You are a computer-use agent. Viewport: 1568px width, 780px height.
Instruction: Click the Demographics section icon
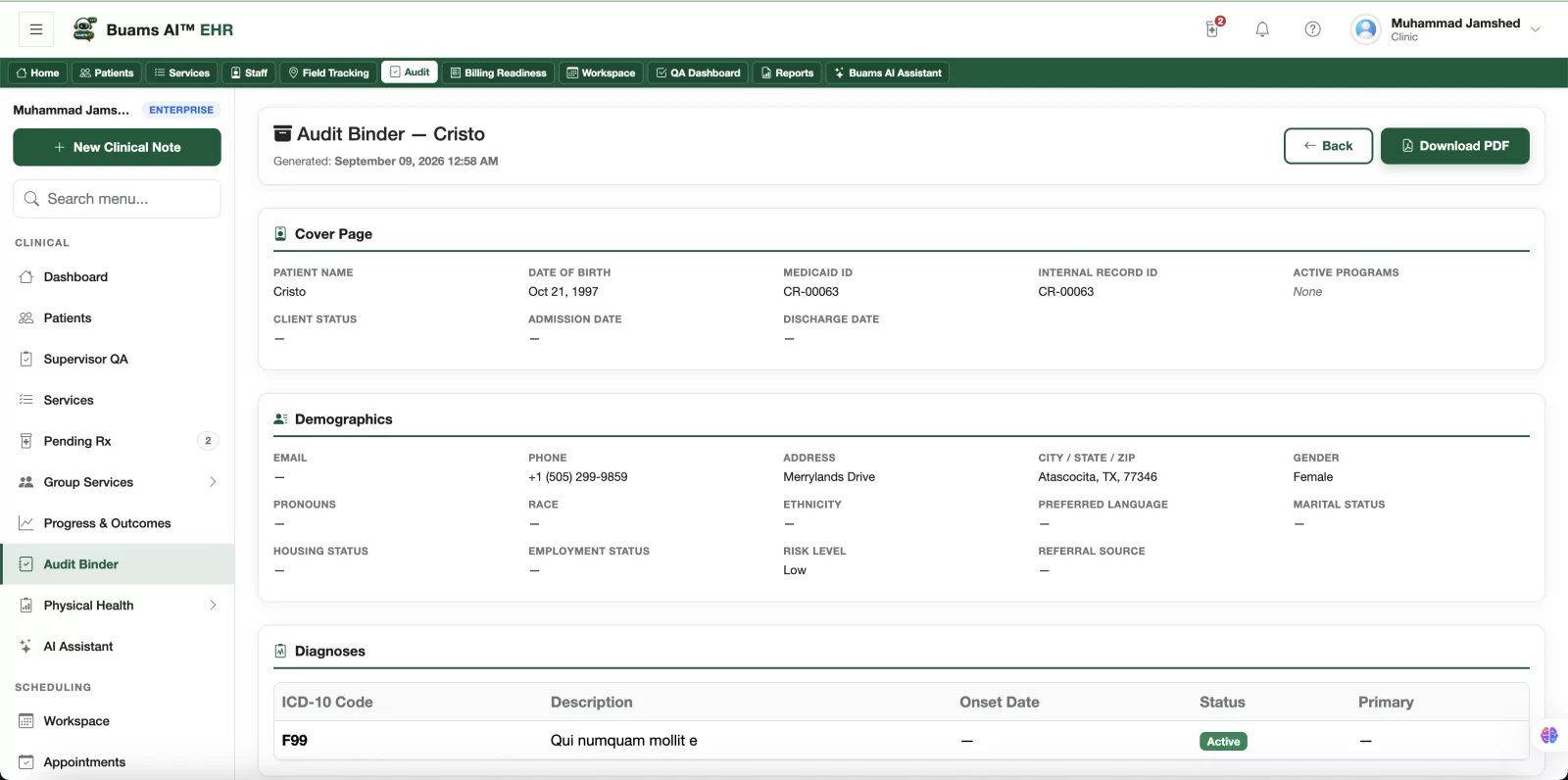pyautogui.click(x=280, y=419)
